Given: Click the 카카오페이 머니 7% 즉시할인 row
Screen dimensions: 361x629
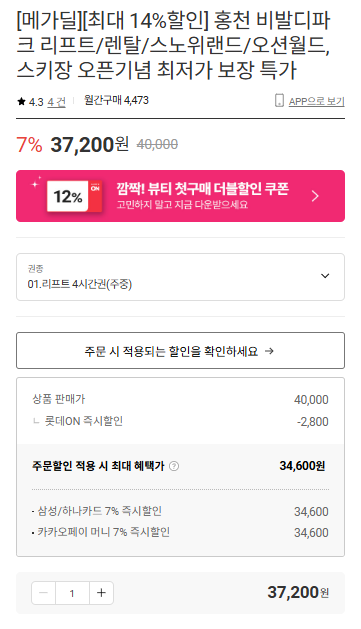Looking at the screenshot, I should [180, 532].
